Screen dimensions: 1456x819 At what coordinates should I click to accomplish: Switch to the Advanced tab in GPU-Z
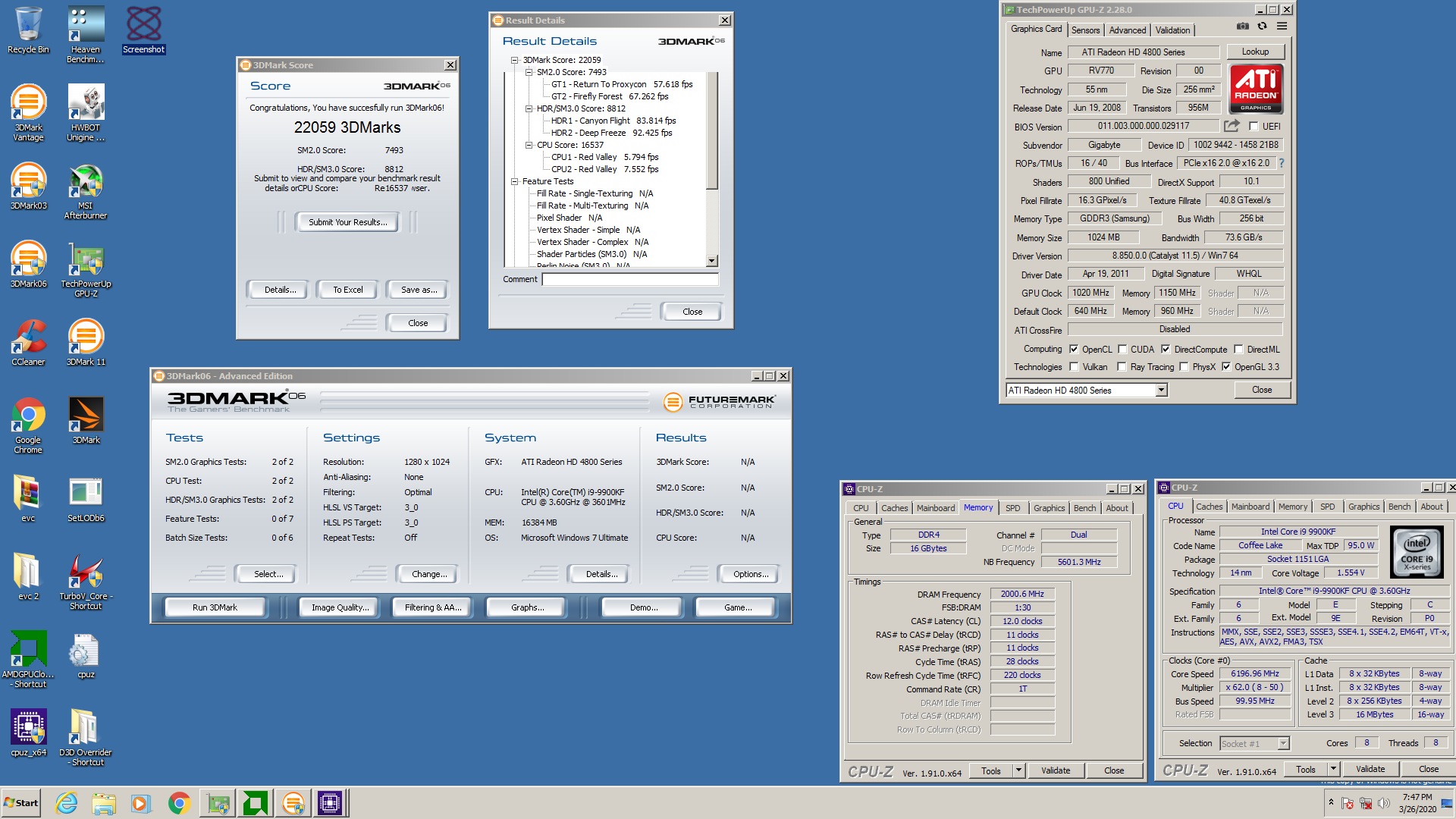click(x=1127, y=30)
